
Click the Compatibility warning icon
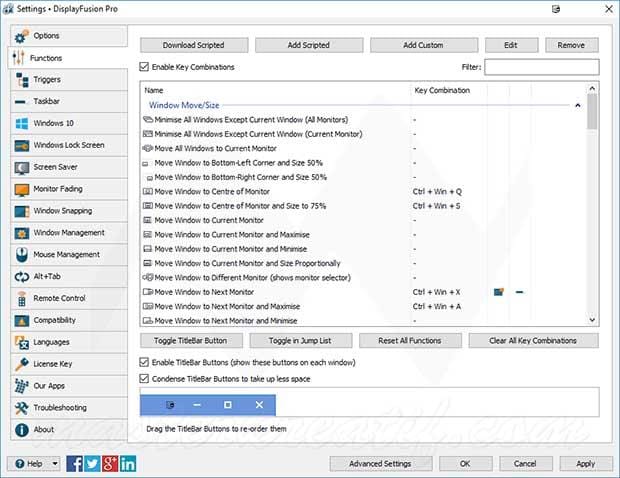point(22,321)
